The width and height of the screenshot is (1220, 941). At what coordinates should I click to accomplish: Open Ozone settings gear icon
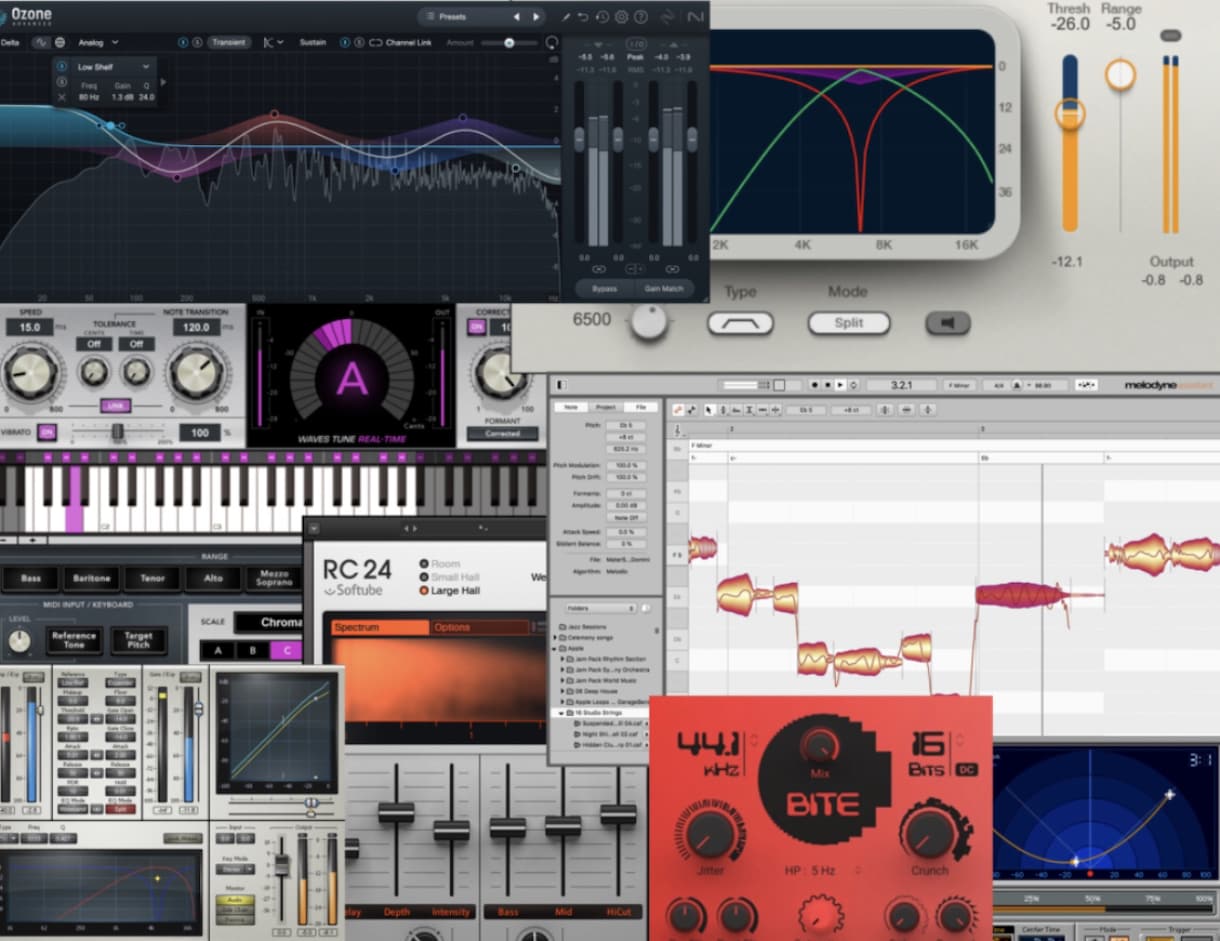click(621, 17)
